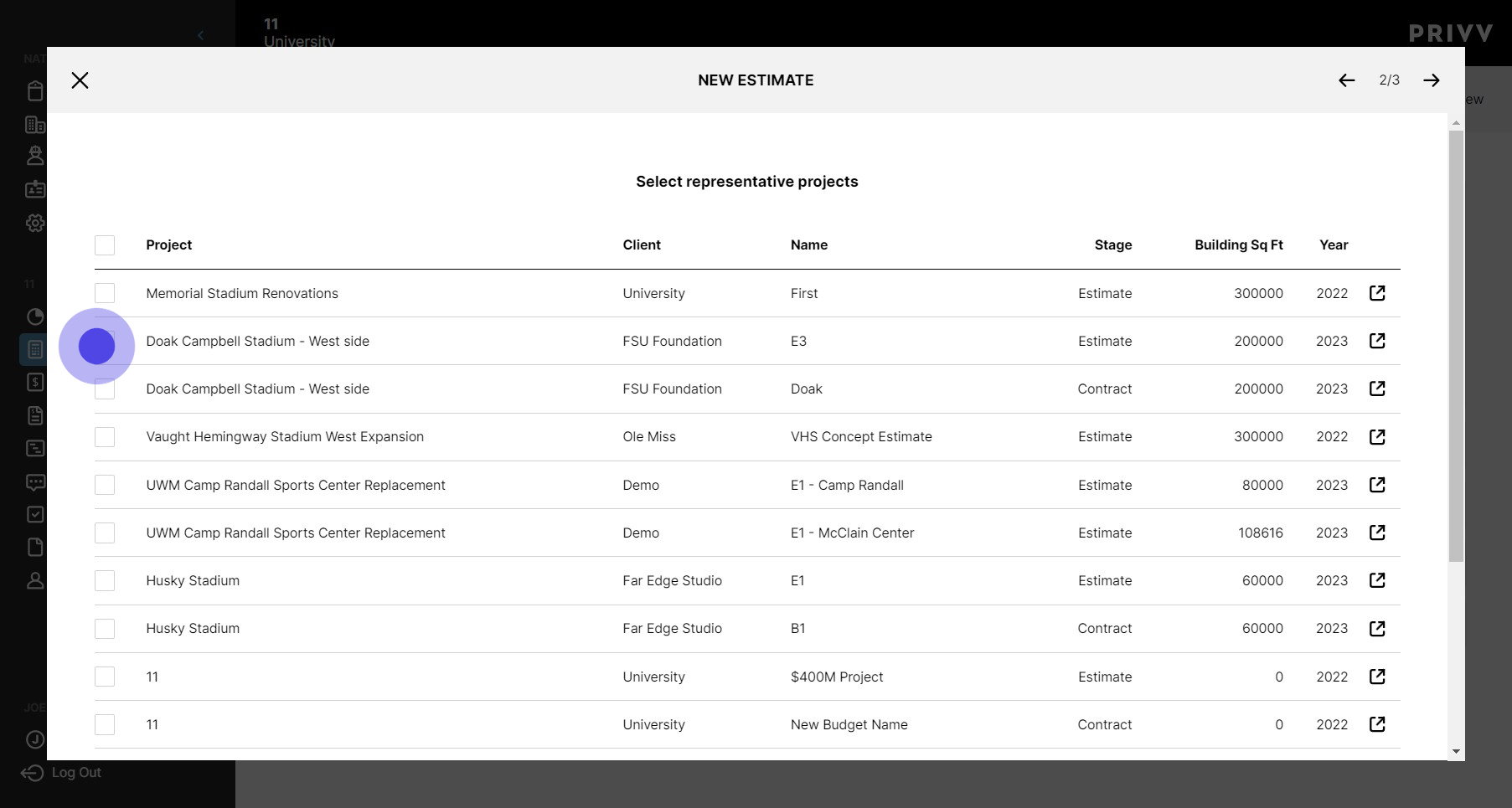Open the checkmark box icon in sidebar
The height and width of the screenshot is (808, 1512).
point(35,514)
